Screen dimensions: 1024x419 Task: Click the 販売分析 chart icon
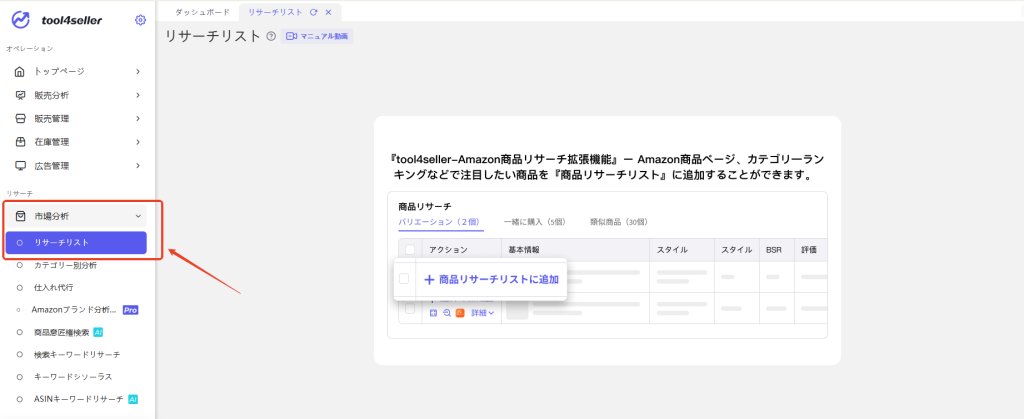(x=20, y=95)
